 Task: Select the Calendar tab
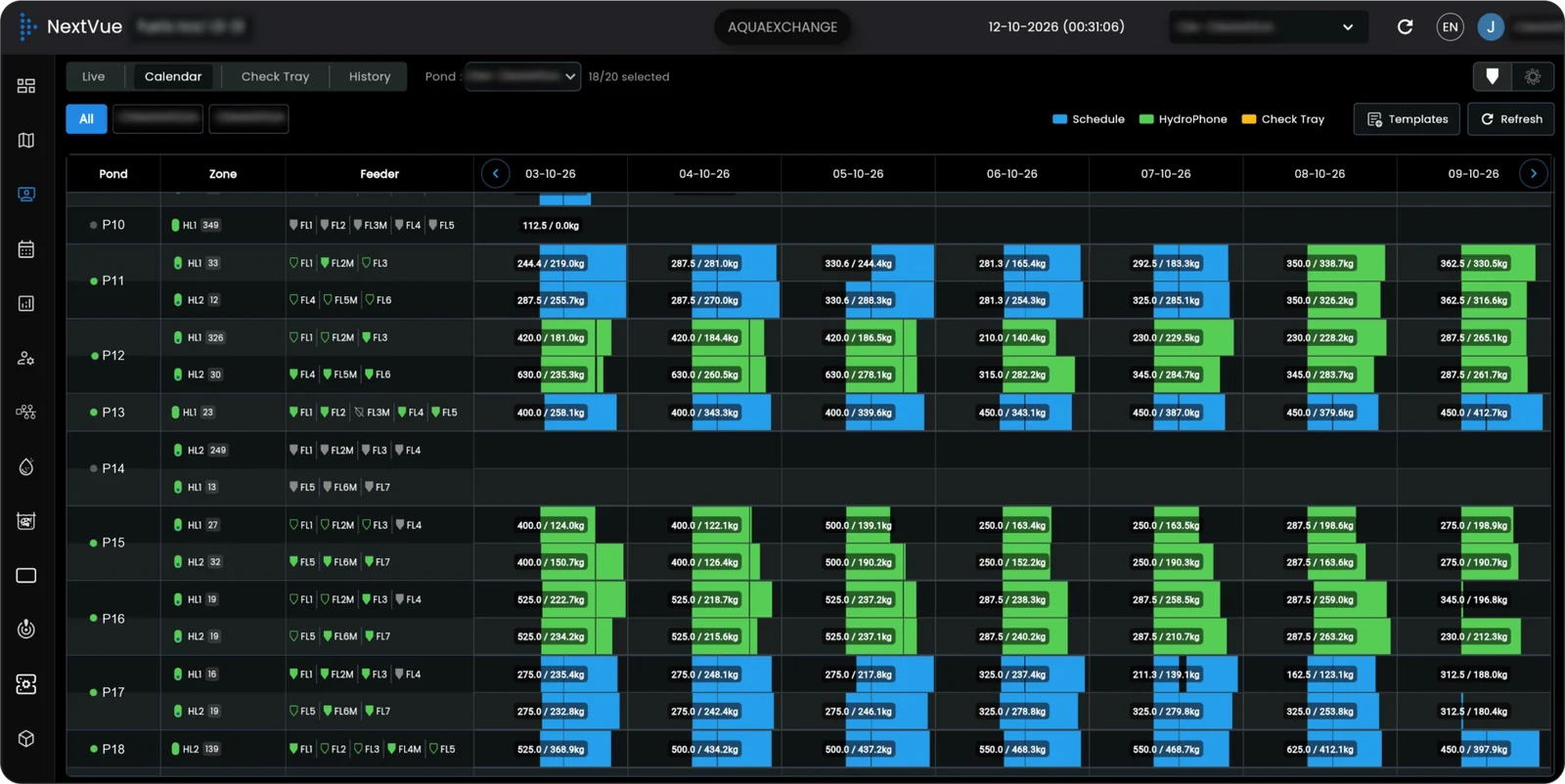coord(173,76)
